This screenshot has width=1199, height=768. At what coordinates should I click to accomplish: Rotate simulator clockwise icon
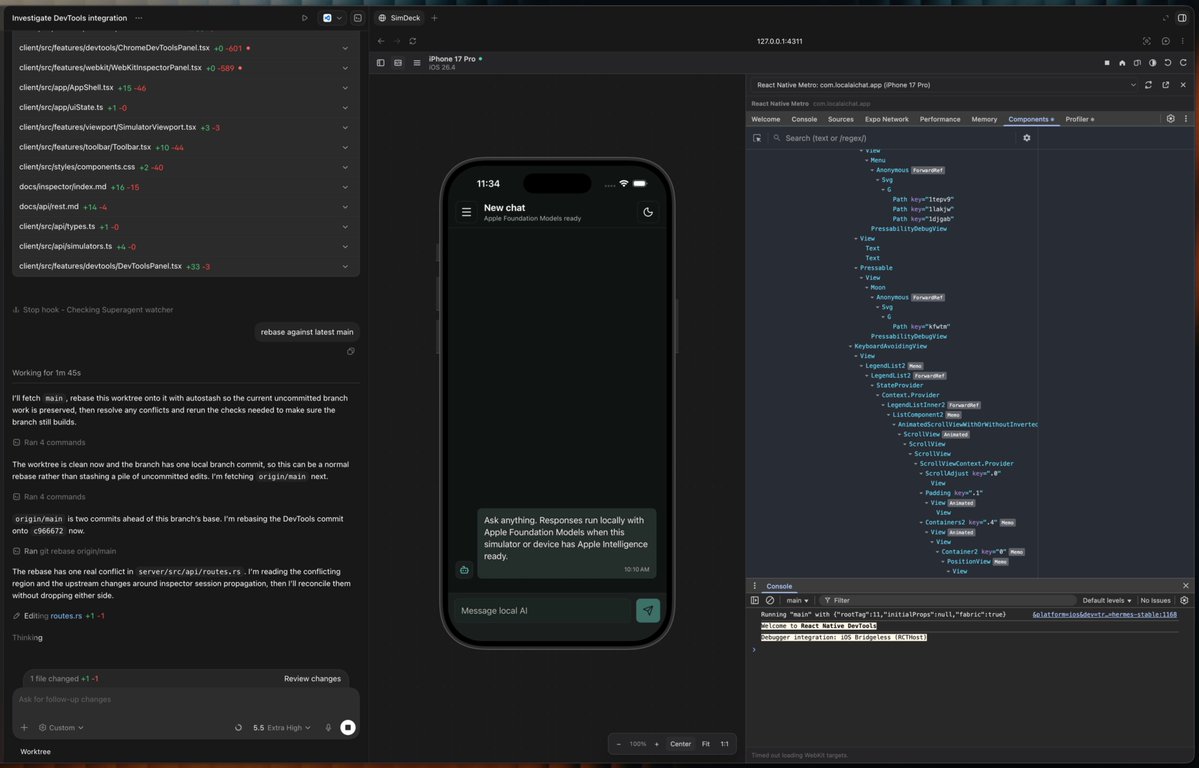pos(1183,63)
